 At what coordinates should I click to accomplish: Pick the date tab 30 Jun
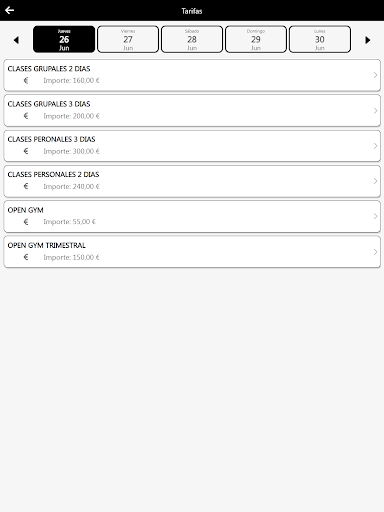click(320, 39)
